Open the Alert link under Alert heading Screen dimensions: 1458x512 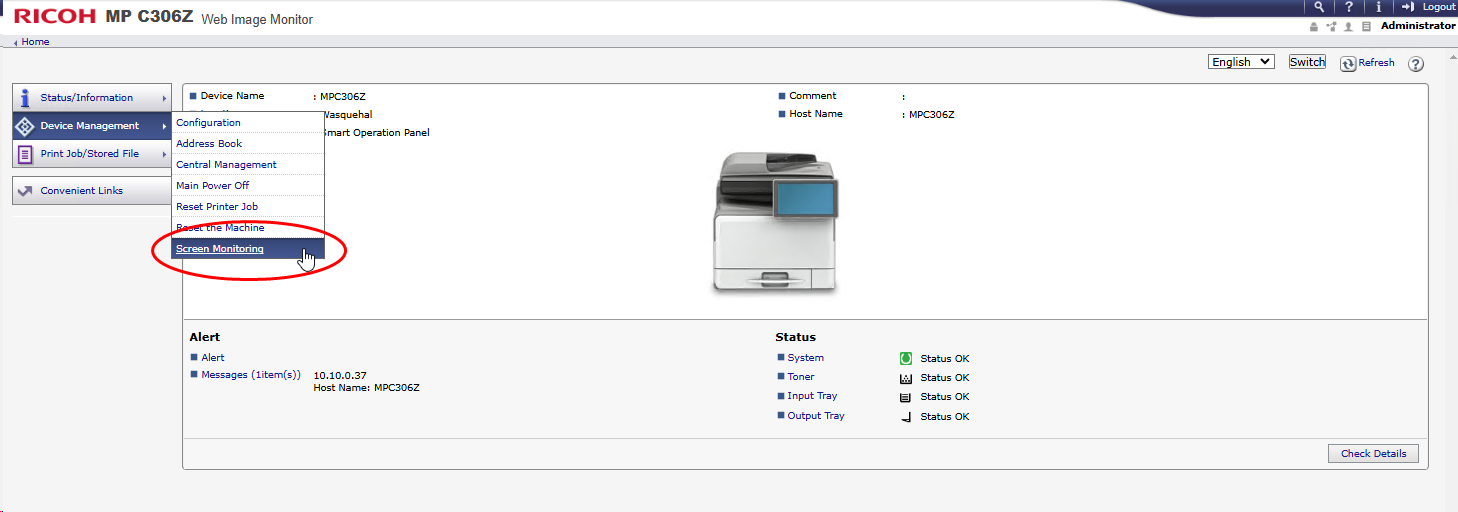[x=213, y=358]
